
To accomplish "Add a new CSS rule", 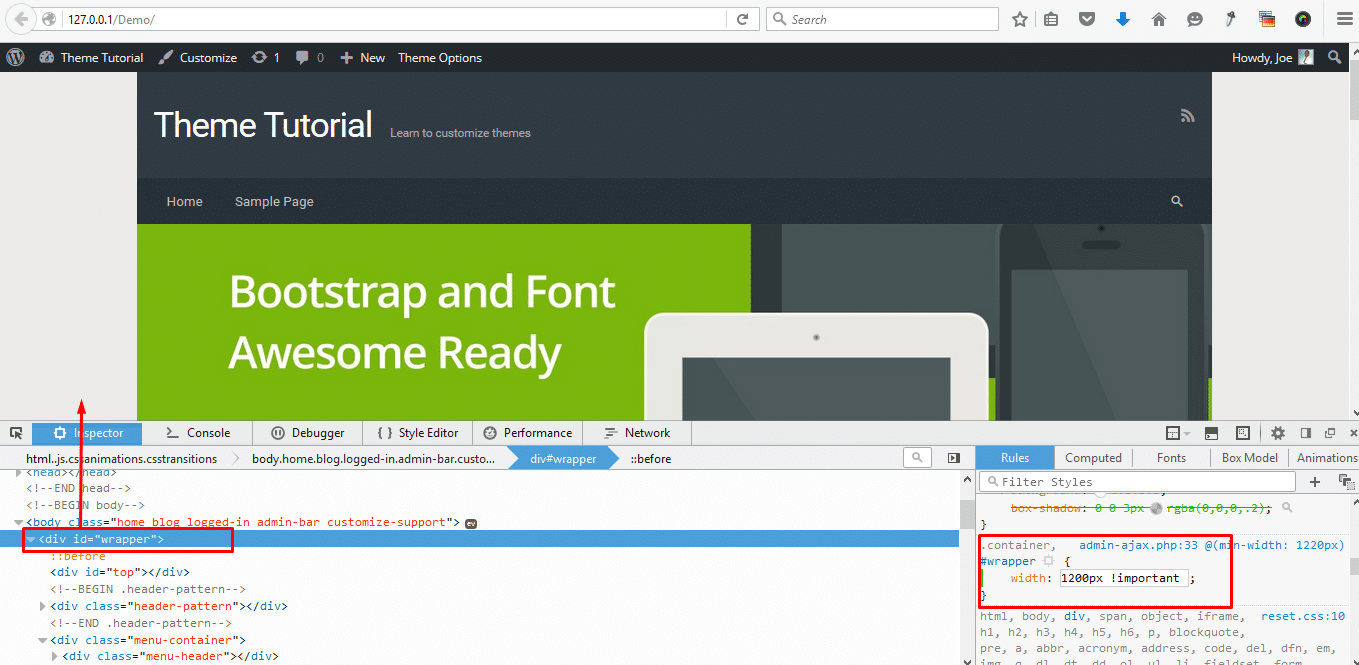I will [1315, 482].
